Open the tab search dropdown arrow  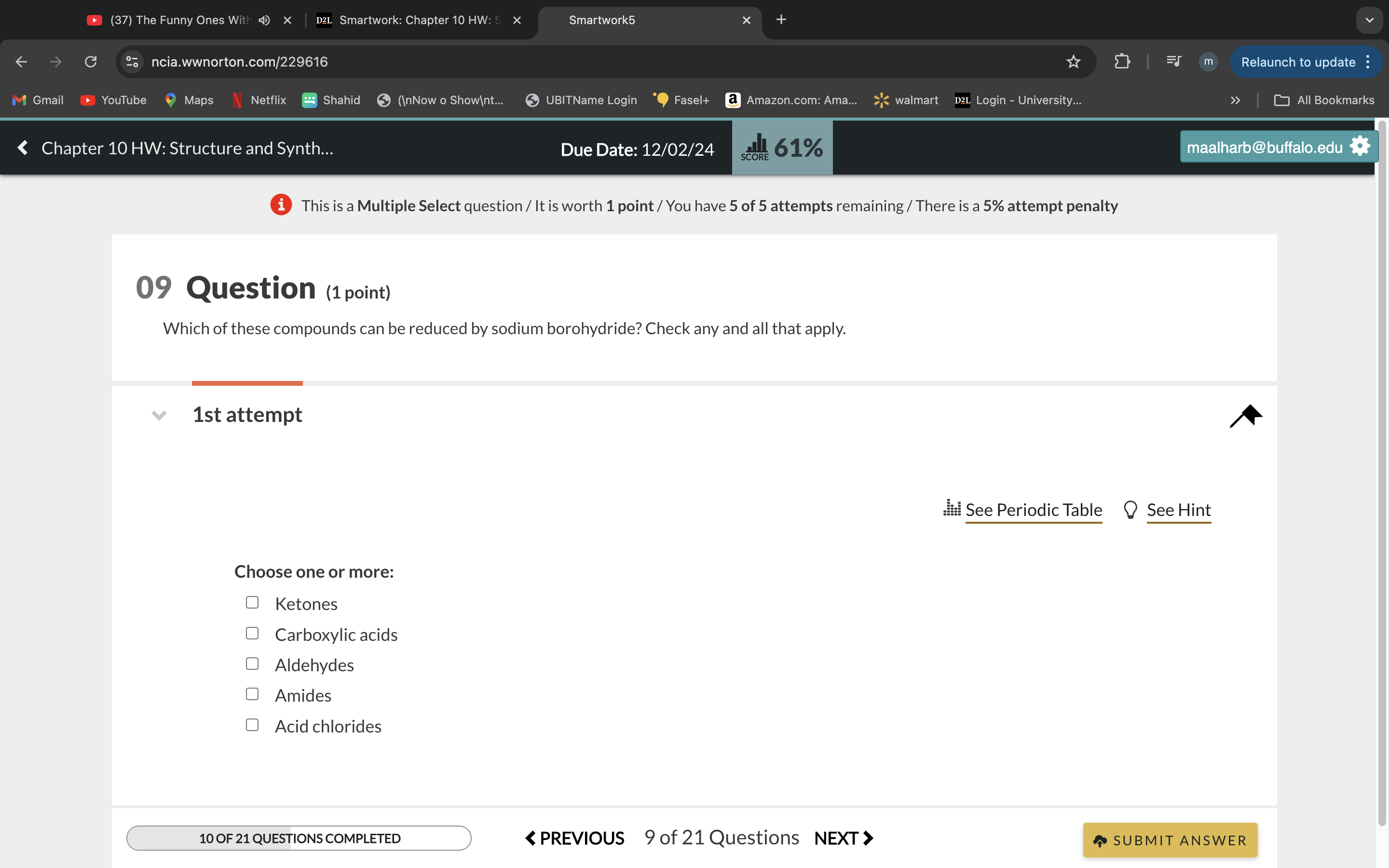[x=1370, y=20]
